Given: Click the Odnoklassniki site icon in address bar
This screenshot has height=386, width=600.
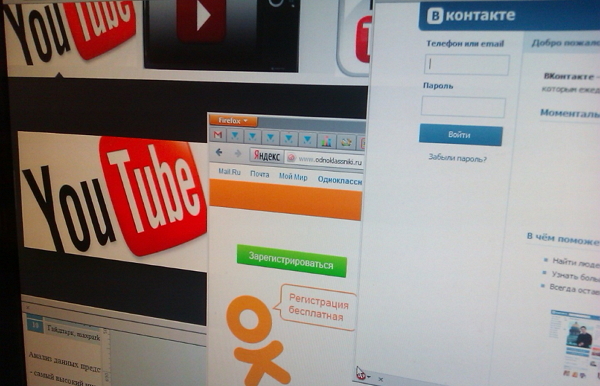Looking at the screenshot, I should tap(292, 158).
